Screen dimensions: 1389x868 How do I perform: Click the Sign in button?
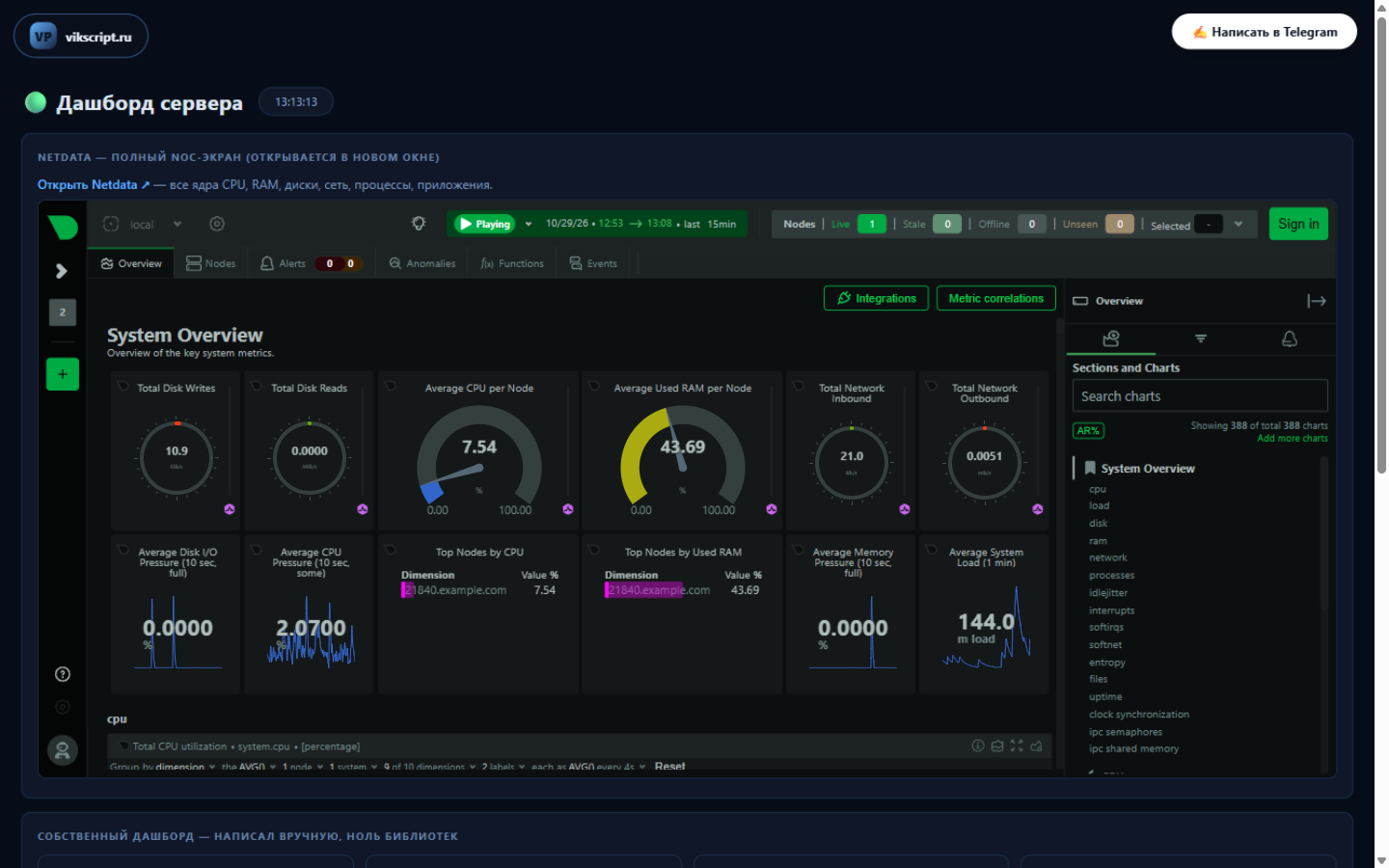1298,224
